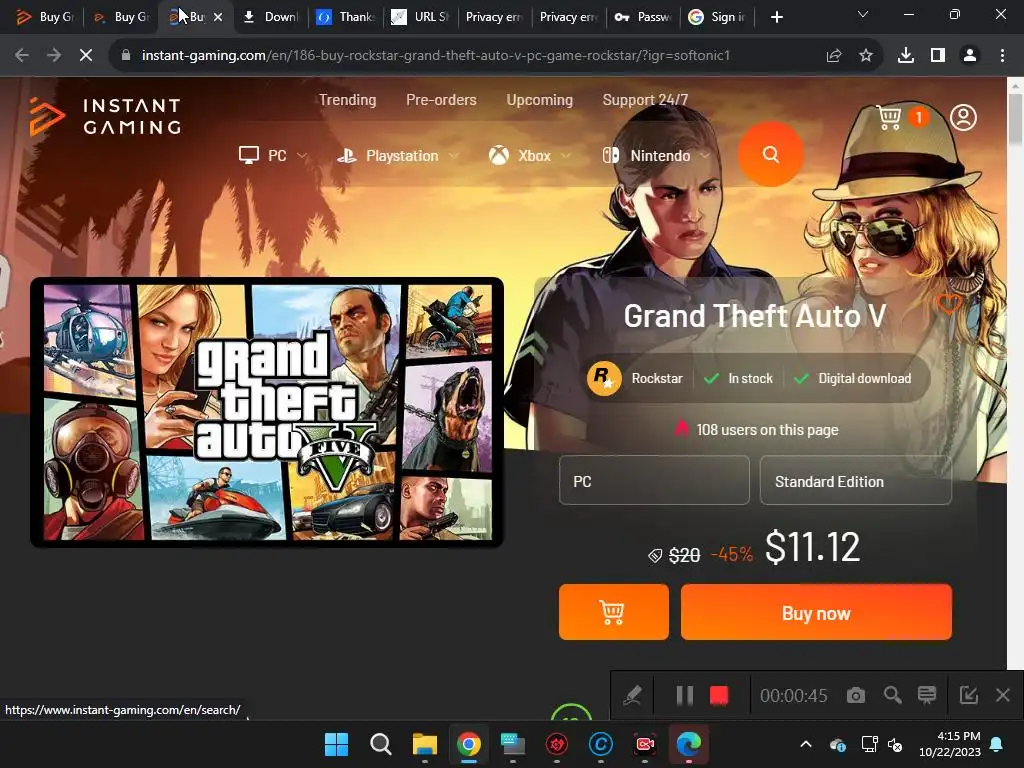Image resolution: width=1024 pixels, height=768 pixels.
Task: Open Chrome profile avatar icon
Action: coord(970,56)
